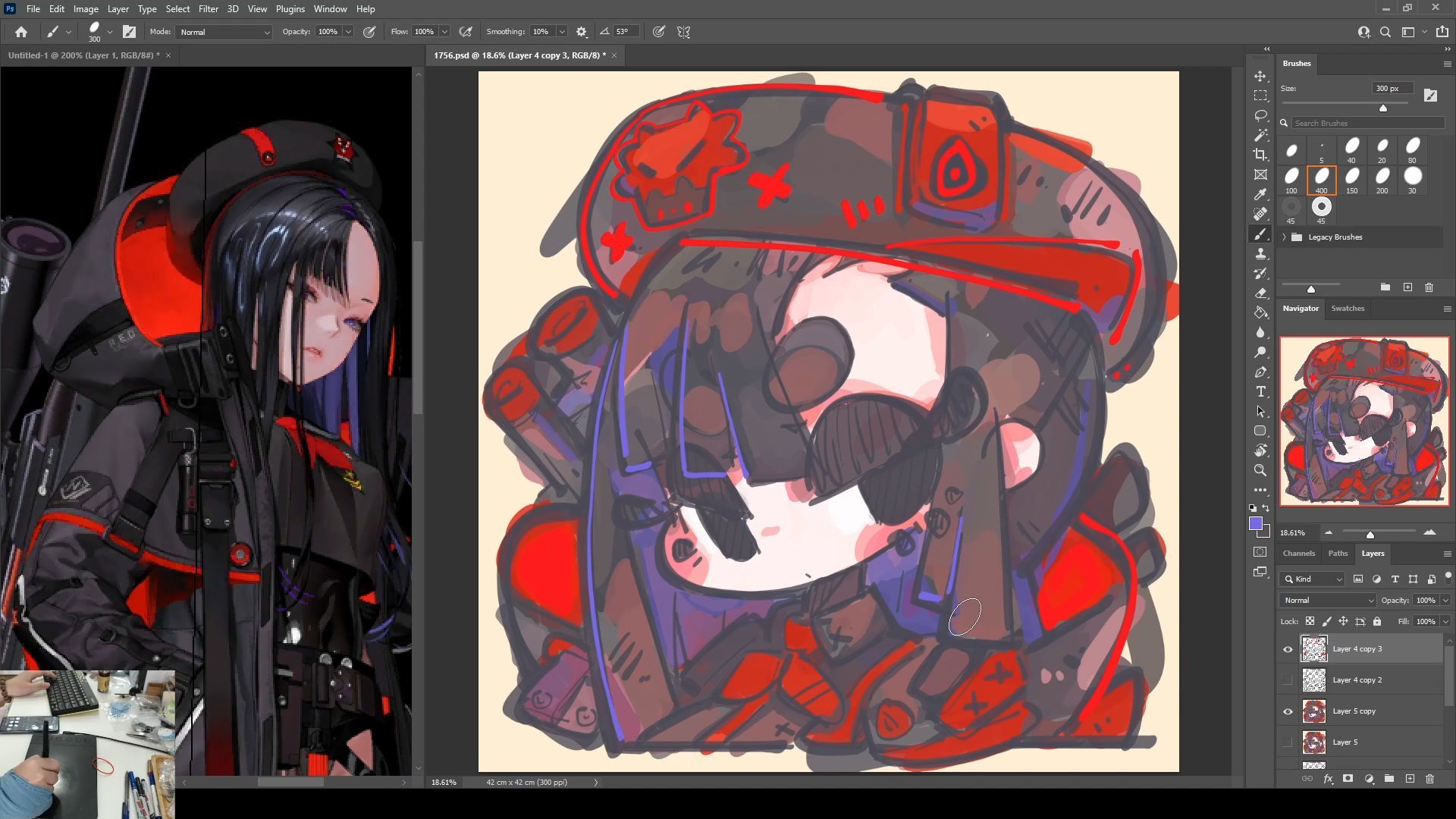Select the Horizontal Type tool

1260,392
